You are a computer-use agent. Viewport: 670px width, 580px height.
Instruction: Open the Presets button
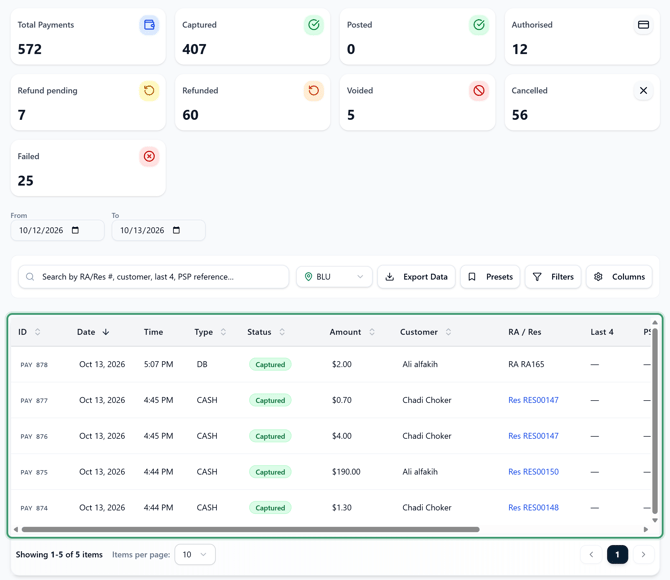[490, 277]
